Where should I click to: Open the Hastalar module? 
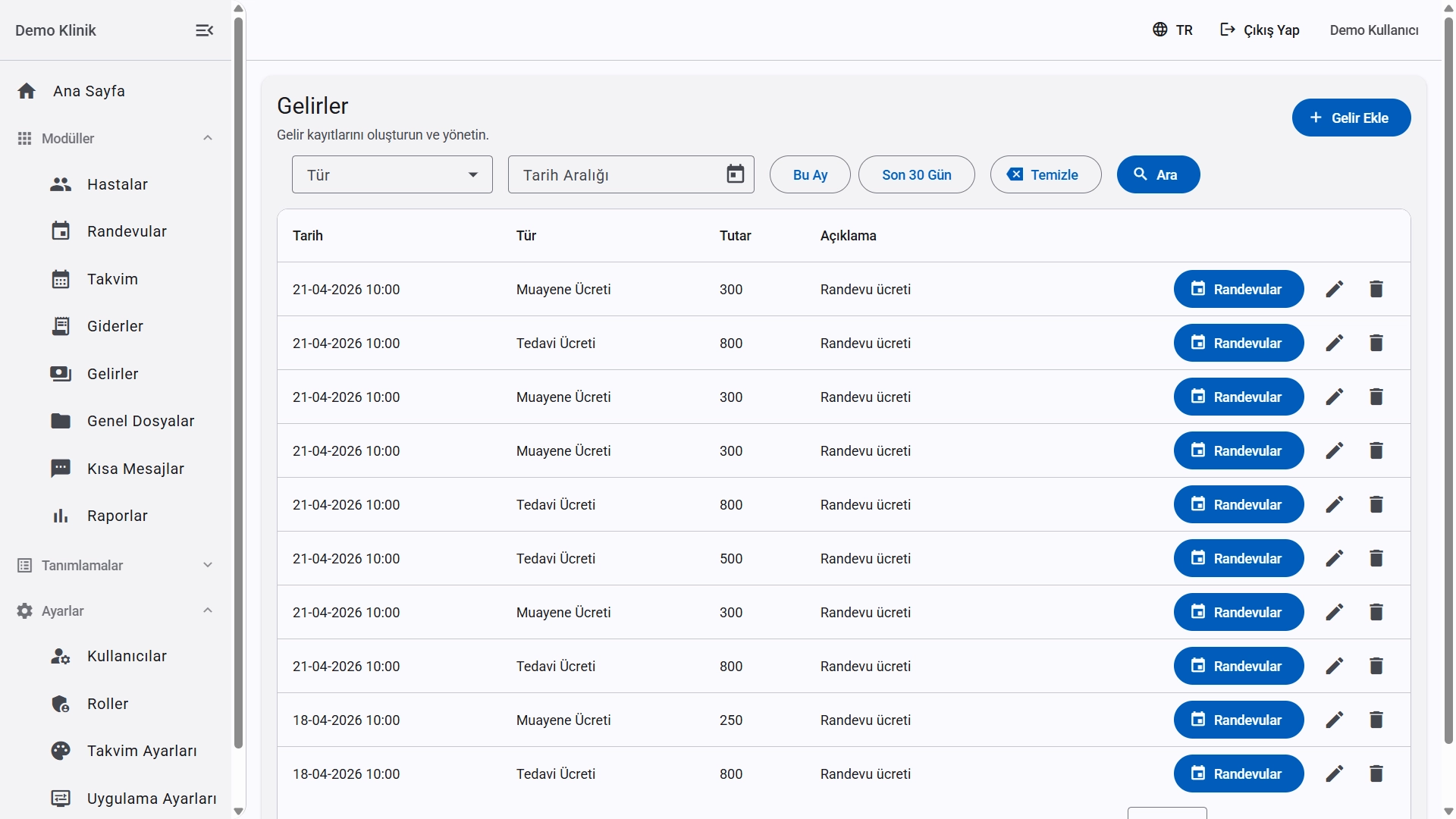tap(117, 184)
